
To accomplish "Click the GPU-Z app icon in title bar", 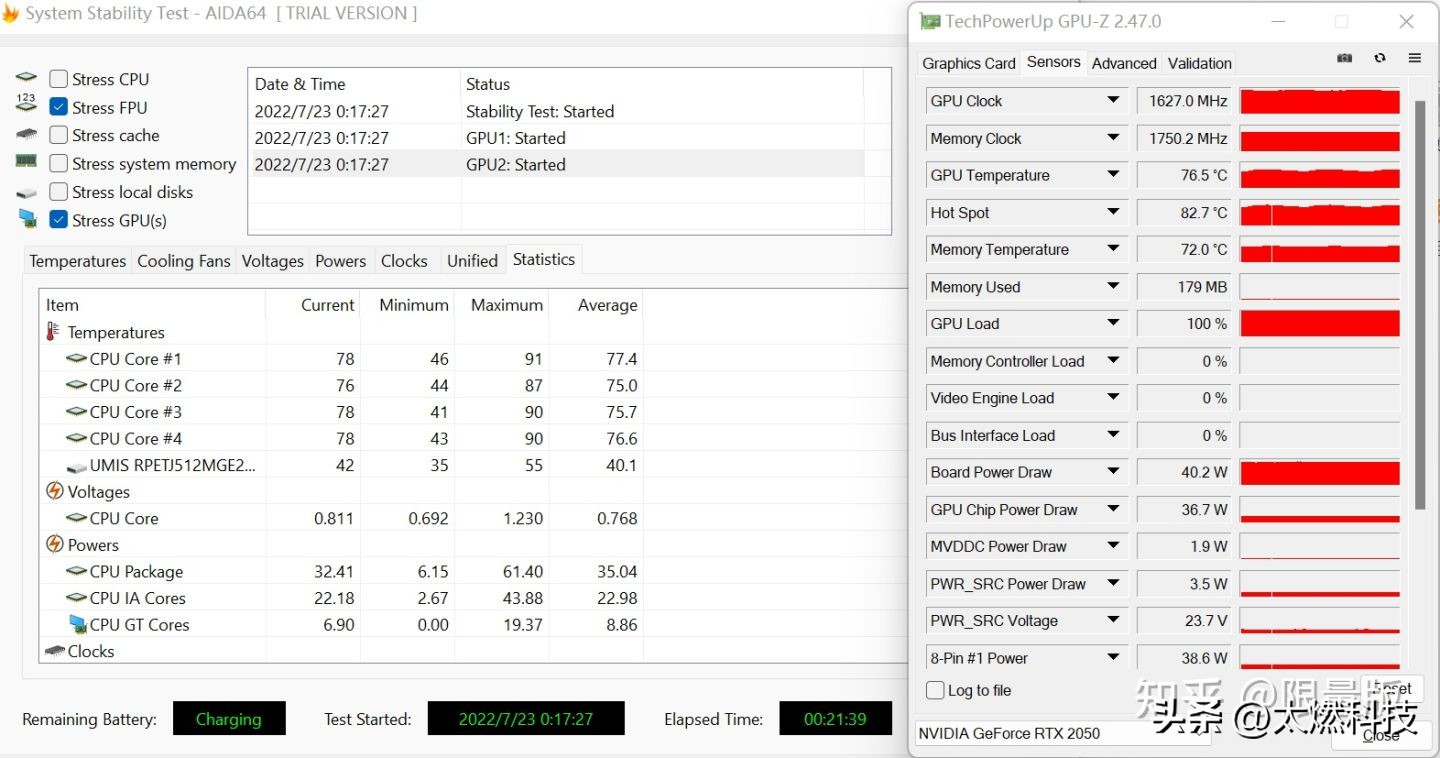I will [x=929, y=21].
